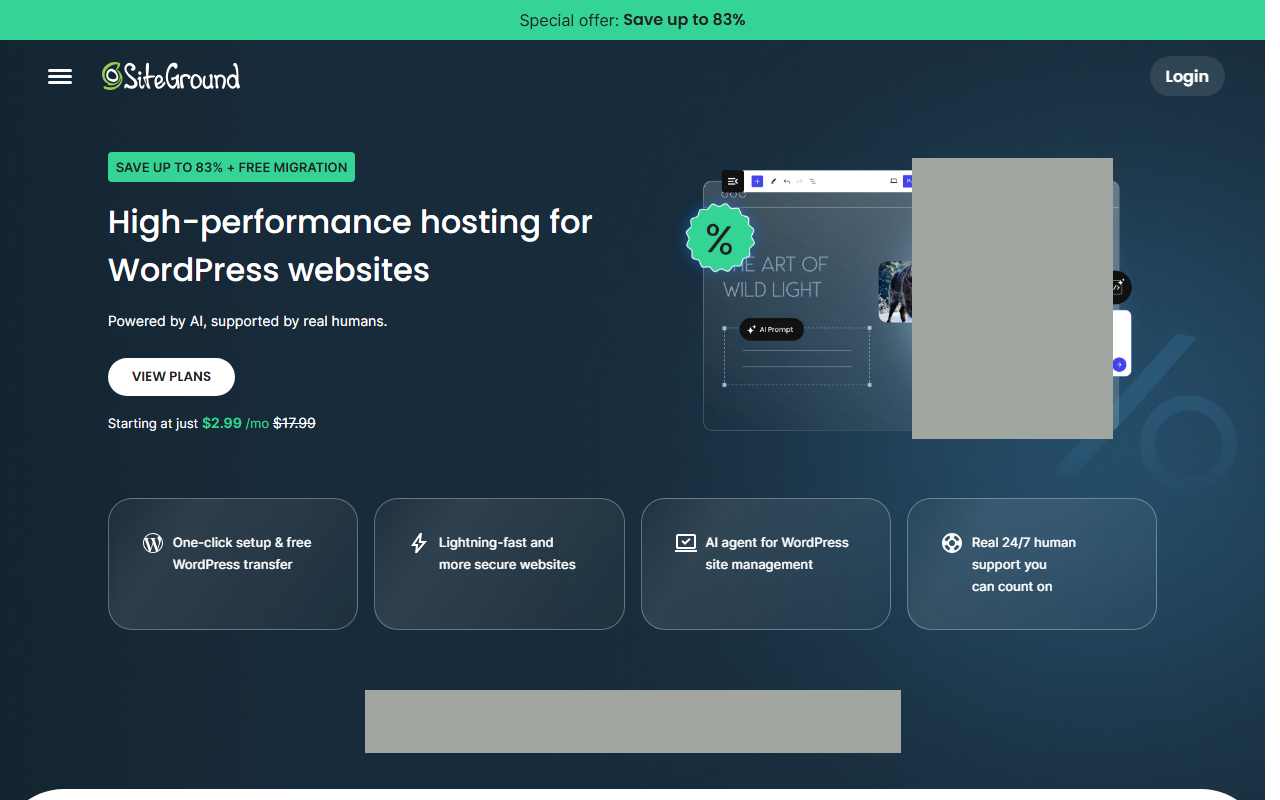Click the green percent discount badge
Screen dimensions: 1280x800
coord(719,238)
